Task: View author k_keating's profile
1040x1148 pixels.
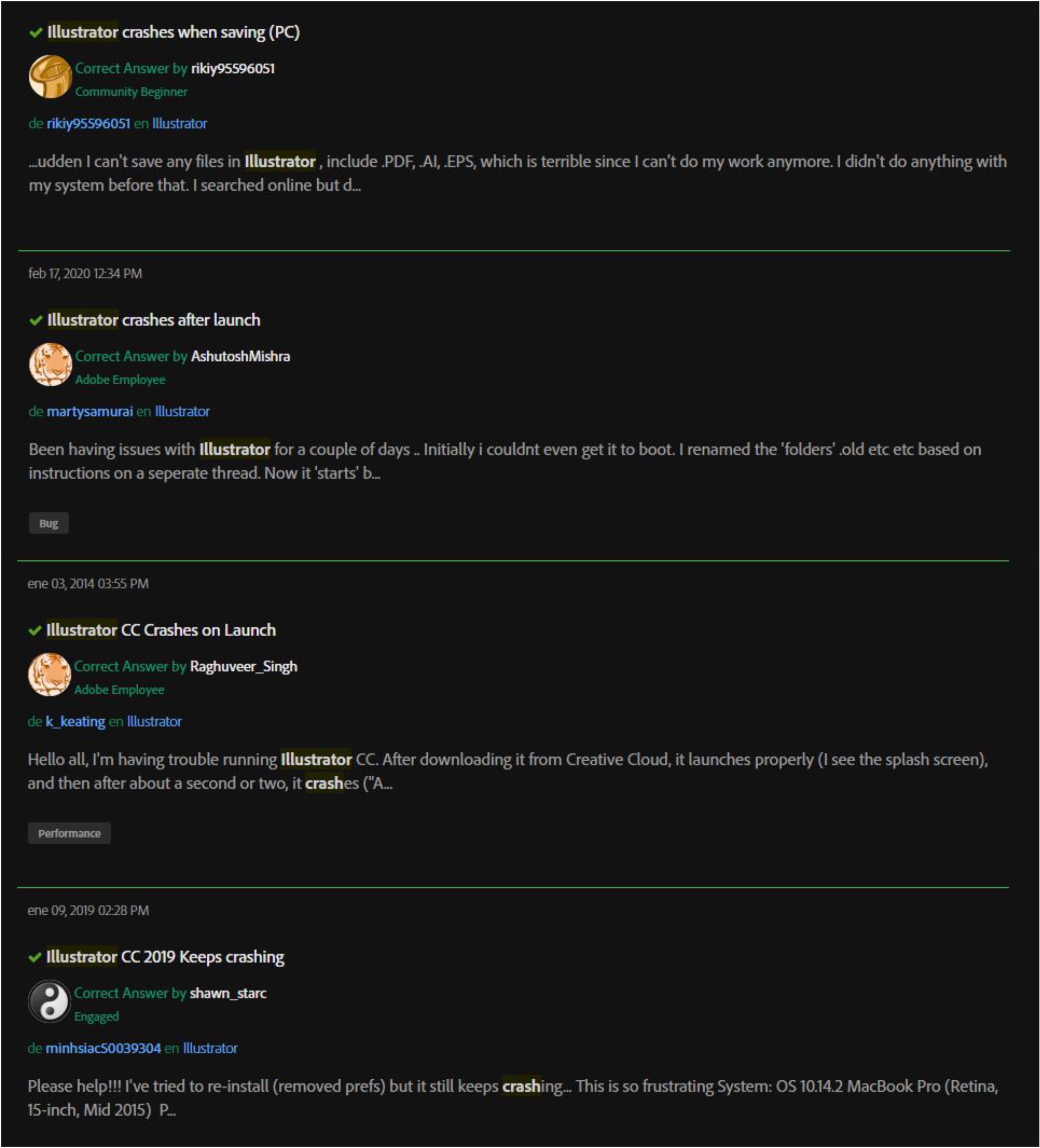Action: [75, 722]
